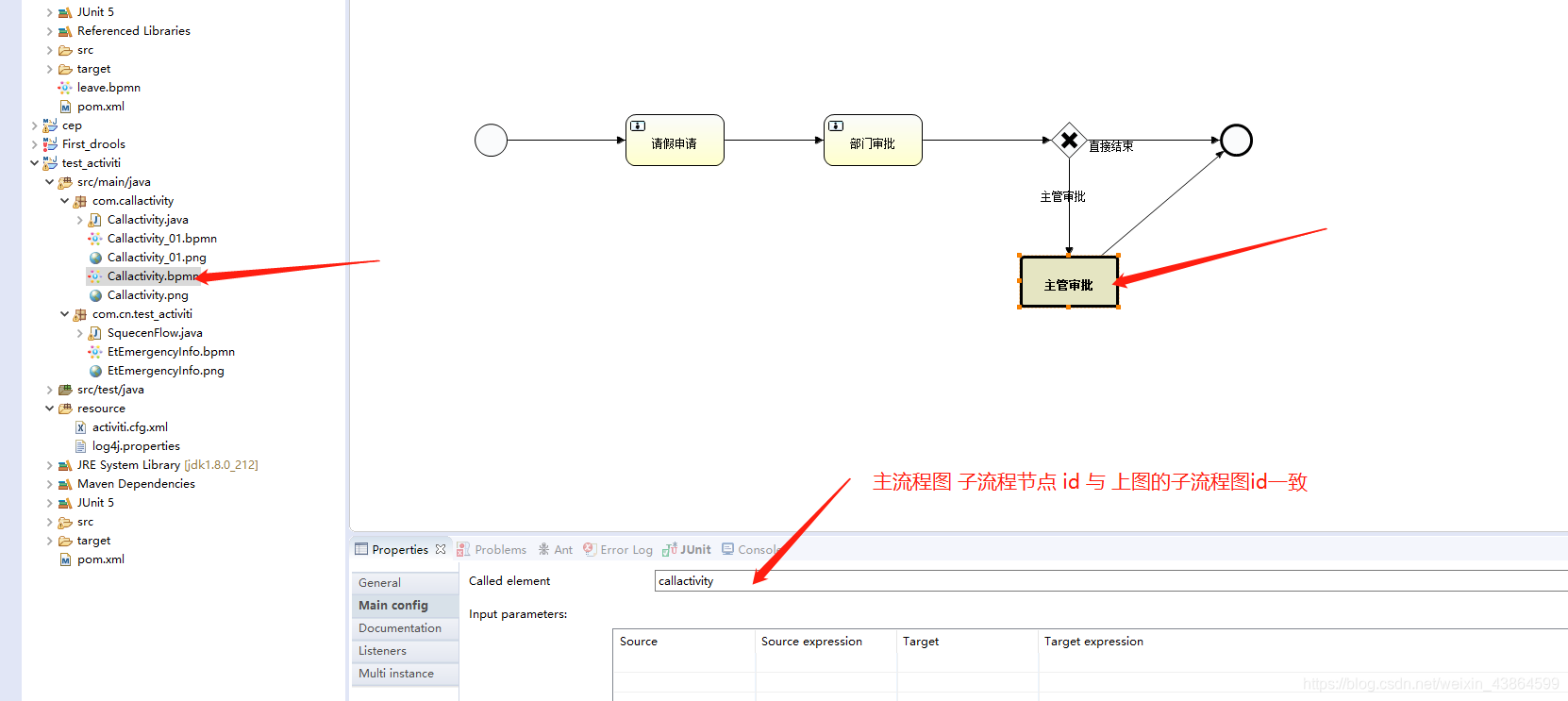Expand the SquecenFlow.java node
Image resolution: width=1568 pixels, height=701 pixels.
point(80,333)
